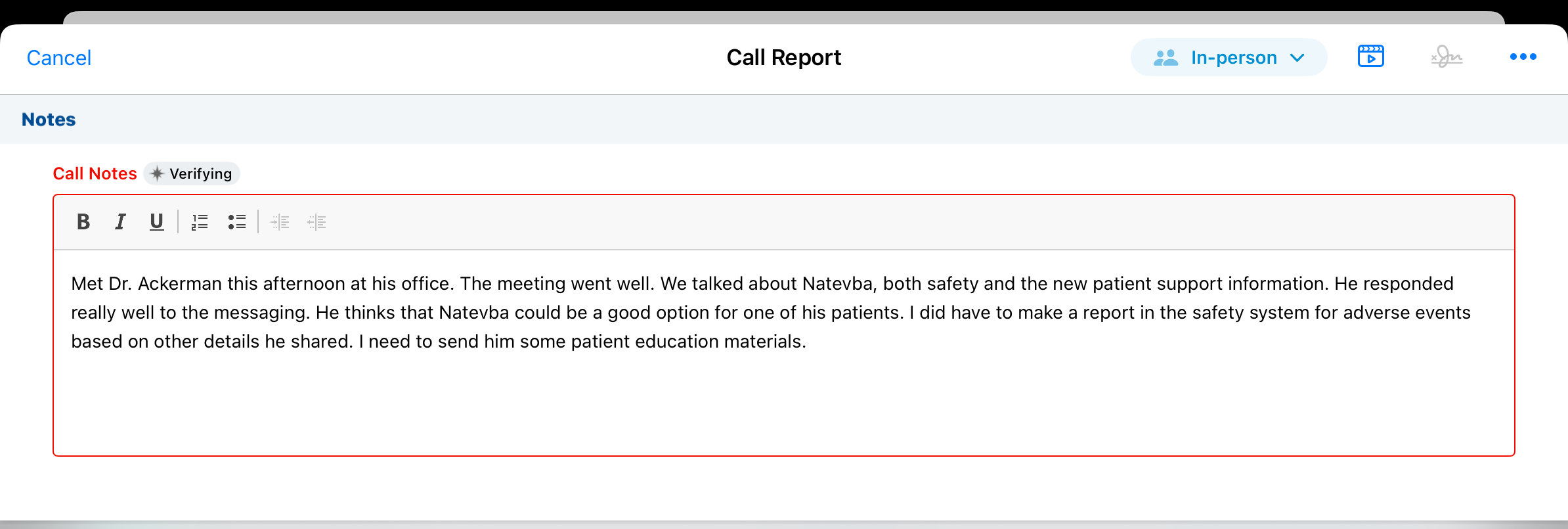Select the Notes section header

click(49, 120)
